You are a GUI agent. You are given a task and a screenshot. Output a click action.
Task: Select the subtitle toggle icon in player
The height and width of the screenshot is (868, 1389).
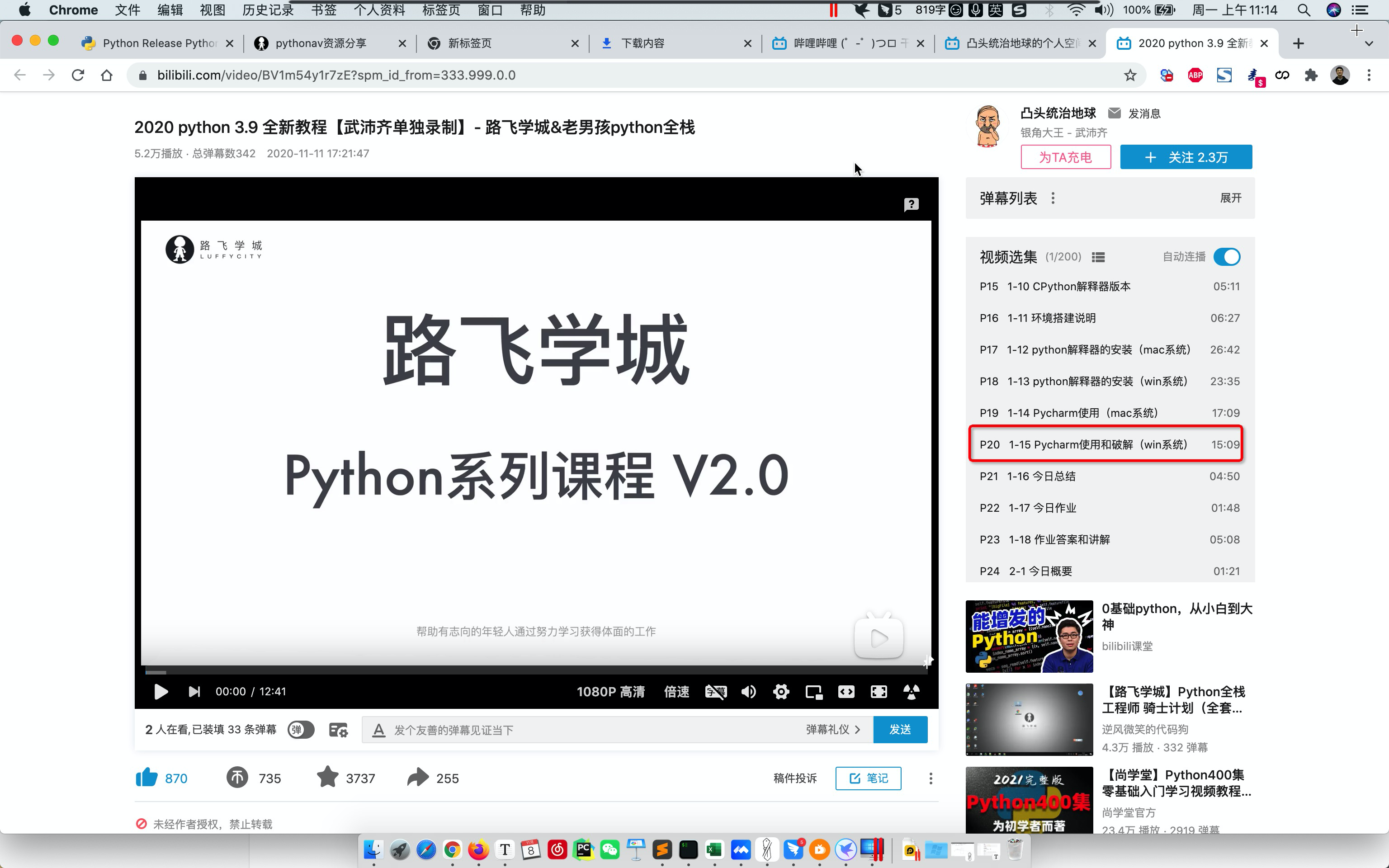716,691
